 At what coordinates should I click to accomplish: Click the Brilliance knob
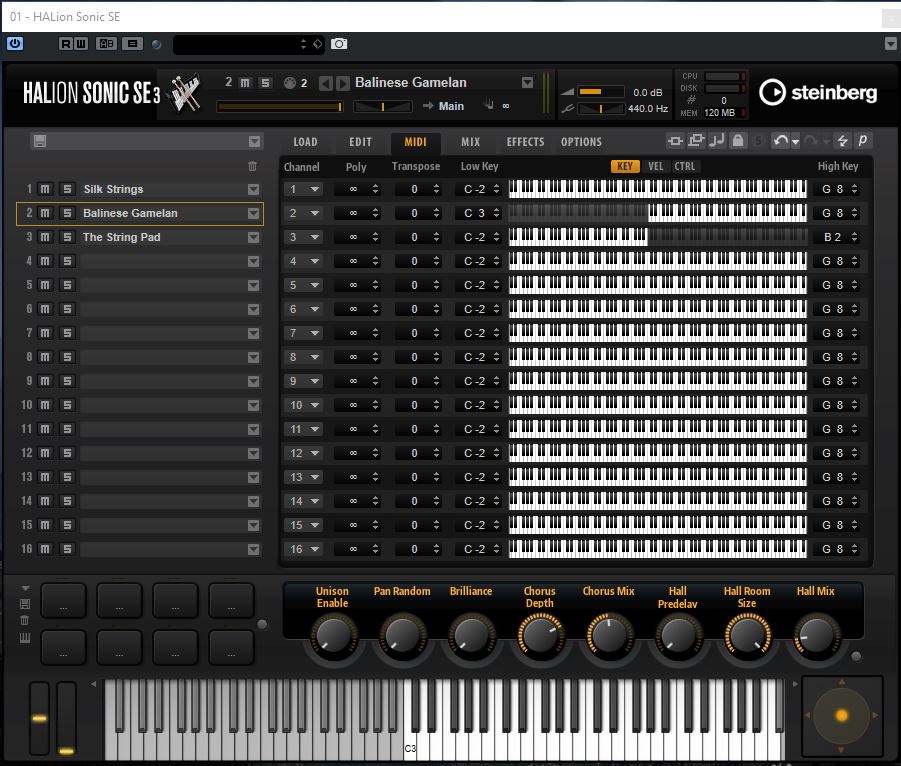point(471,636)
